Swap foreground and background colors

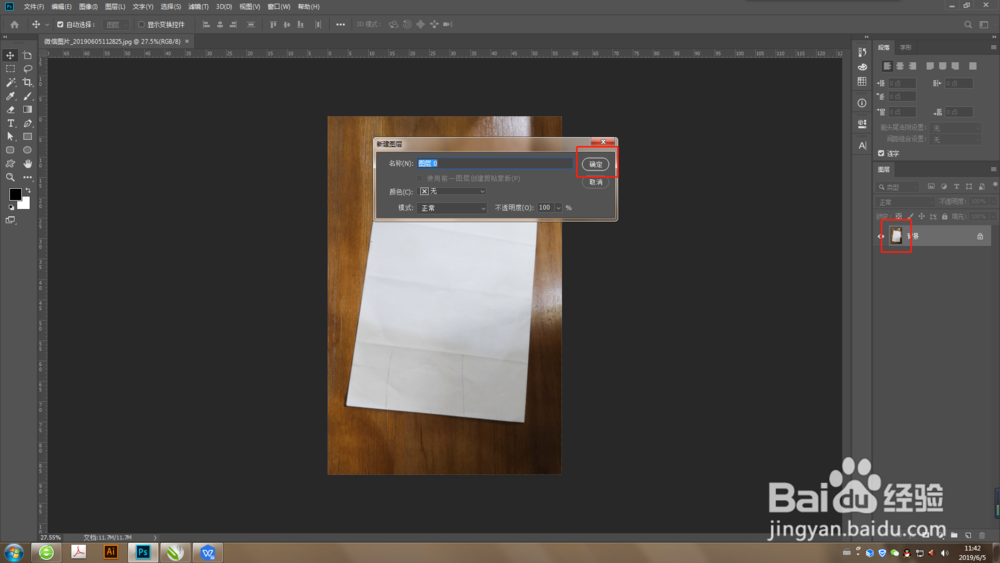pyautogui.click(x=27, y=190)
